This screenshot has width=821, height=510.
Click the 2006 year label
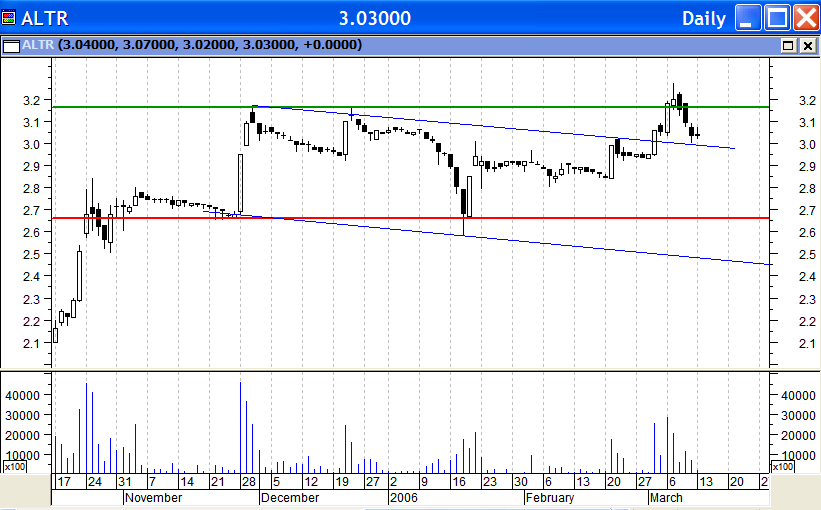click(404, 497)
